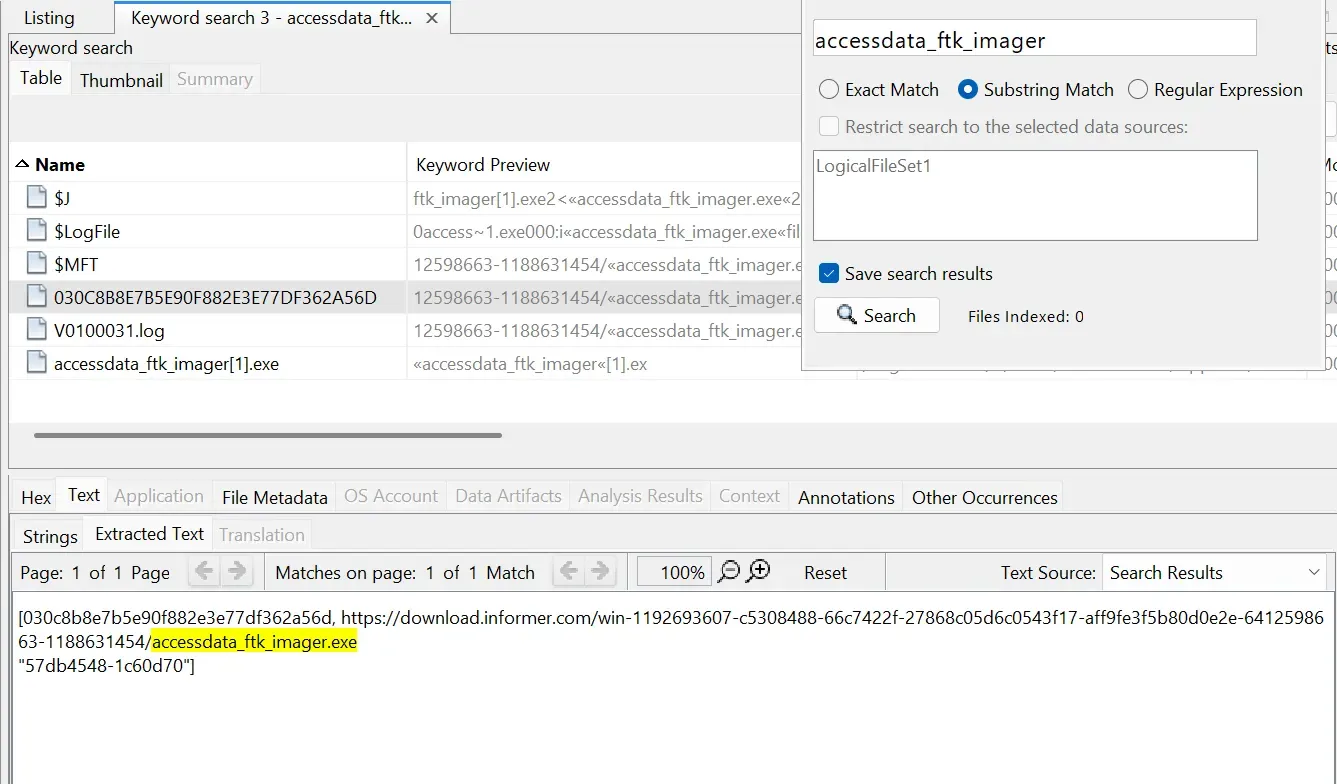Switch to the Strings sub-tab
This screenshot has width=1337, height=784.
click(50, 536)
